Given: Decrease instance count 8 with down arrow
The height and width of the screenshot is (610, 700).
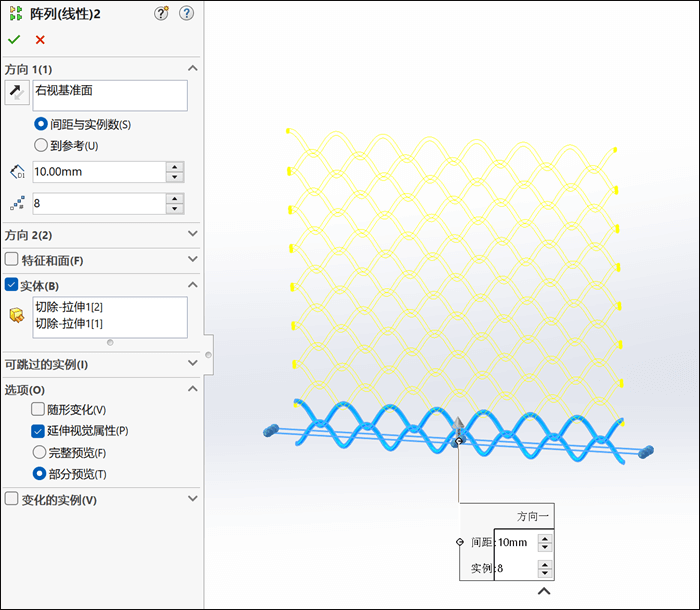Looking at the screenshot, I should (175, 209).
